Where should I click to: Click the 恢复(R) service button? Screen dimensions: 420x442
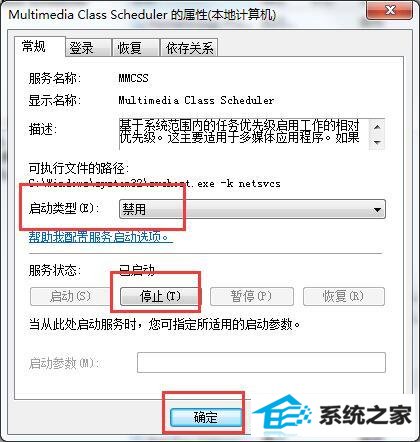(344, 296)
